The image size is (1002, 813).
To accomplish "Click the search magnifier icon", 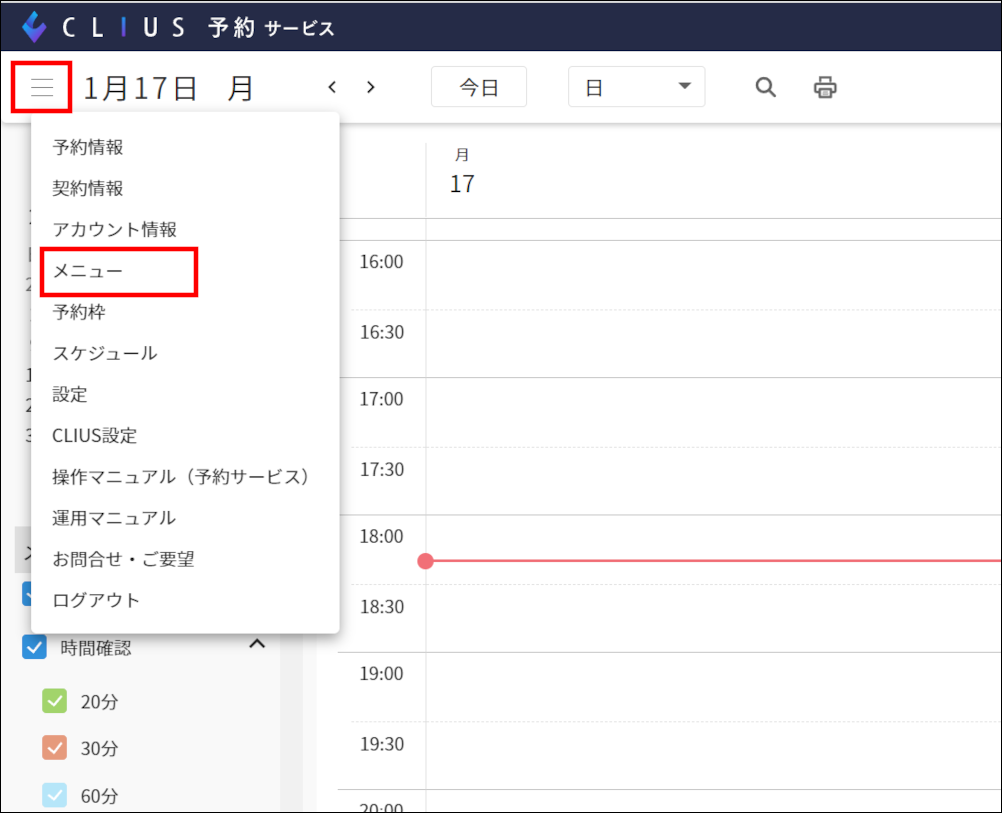I will pos(765,87).
